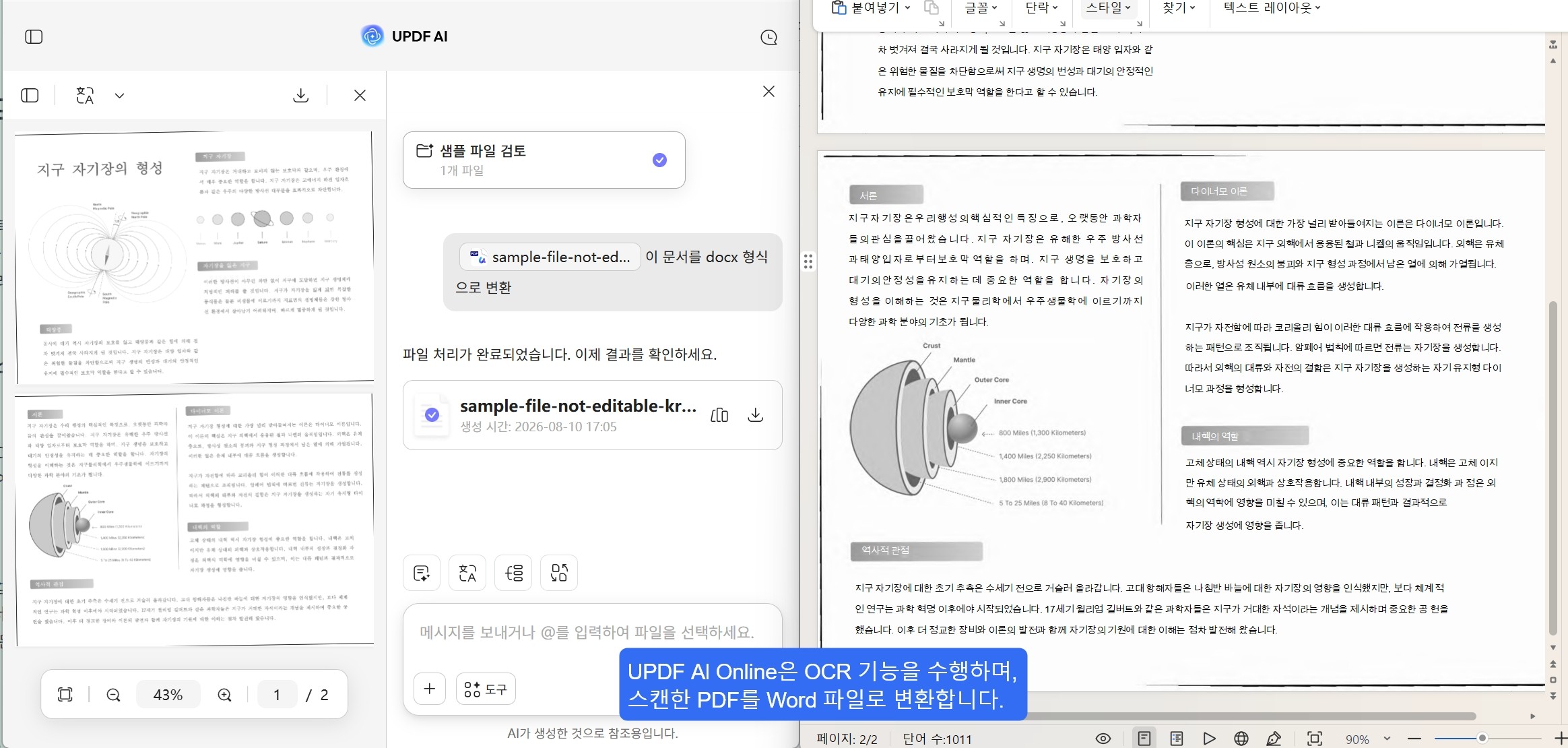The image size is (1568, 748).
Task: Open the 샘플 파일 검토 file card
Action: (x=544, y=160)
